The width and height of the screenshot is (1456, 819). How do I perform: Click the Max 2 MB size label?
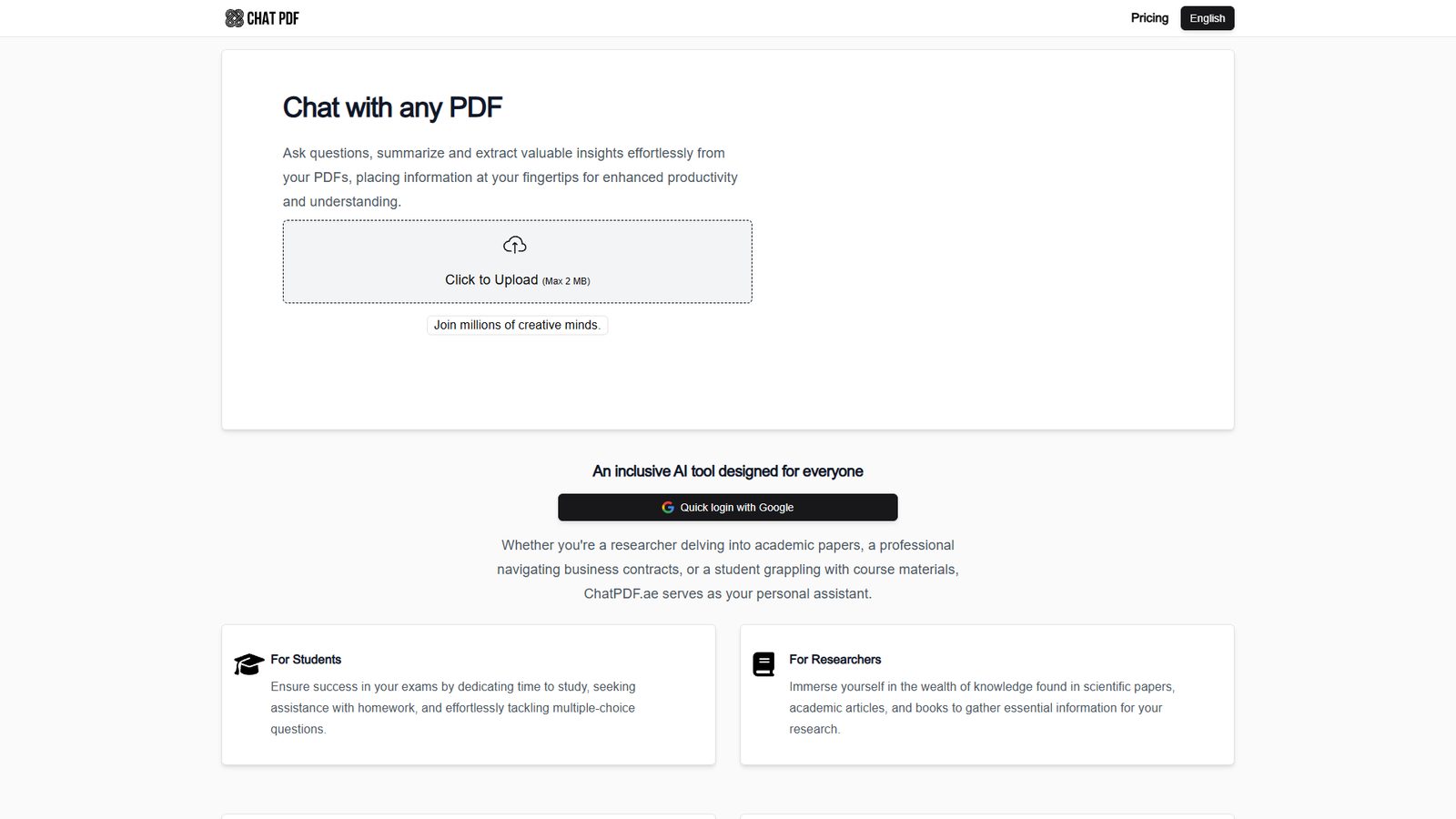pyautogui.click(x=566, y=281)
